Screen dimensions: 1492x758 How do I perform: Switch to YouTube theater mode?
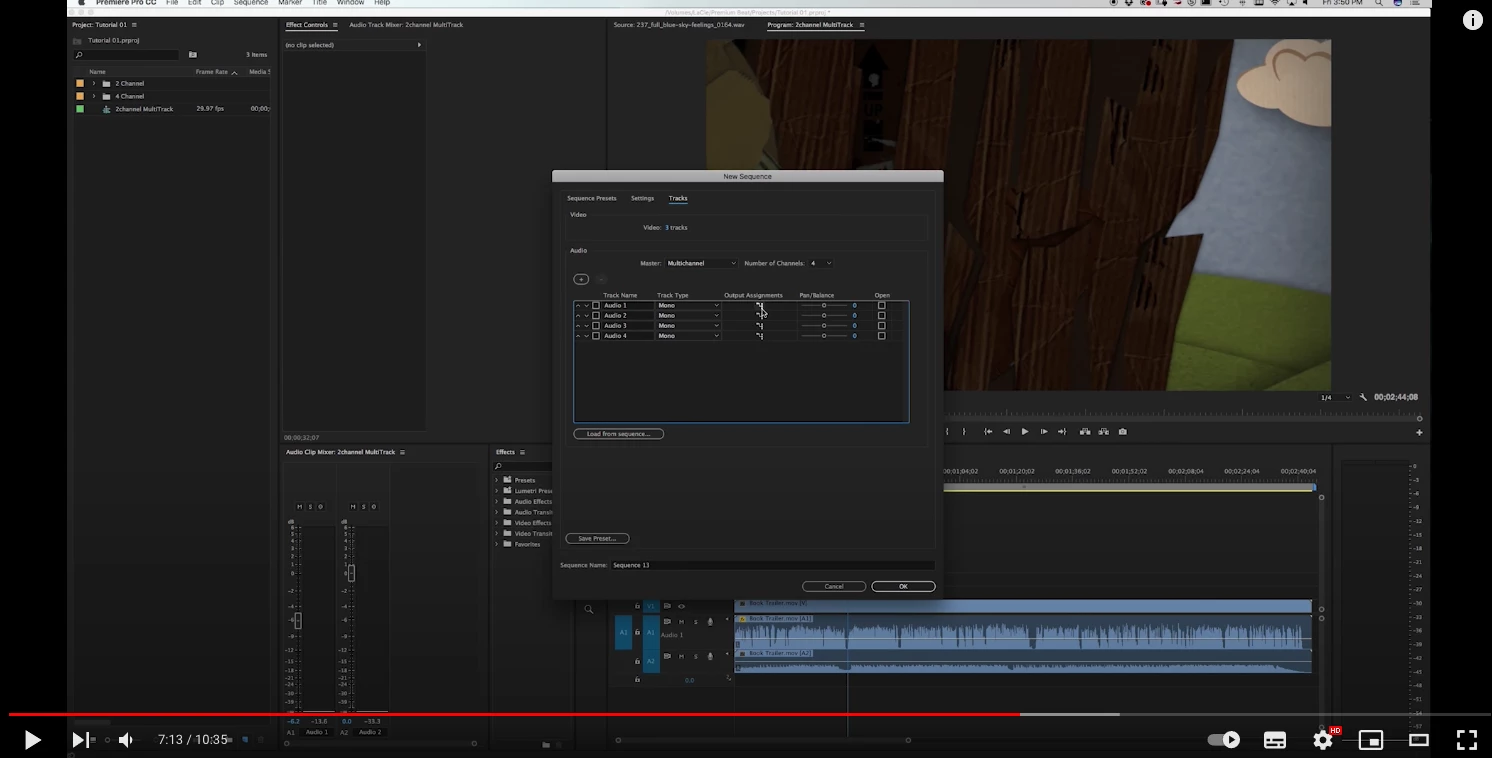point(1419,740)
